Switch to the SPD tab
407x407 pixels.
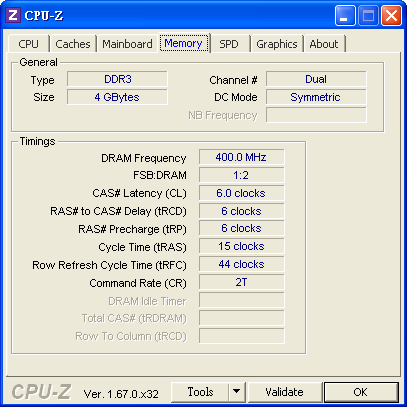pyautogui.click(x=229, y=44)
